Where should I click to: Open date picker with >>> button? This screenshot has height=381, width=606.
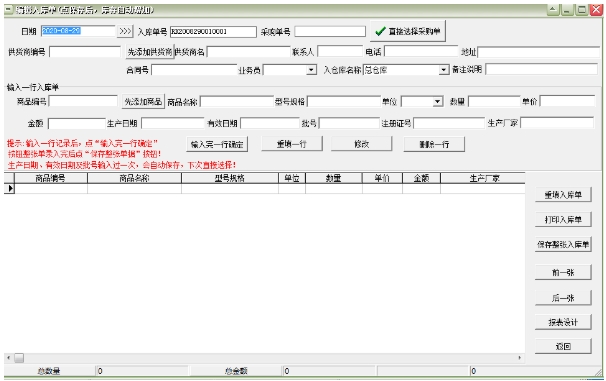[125, 31]
